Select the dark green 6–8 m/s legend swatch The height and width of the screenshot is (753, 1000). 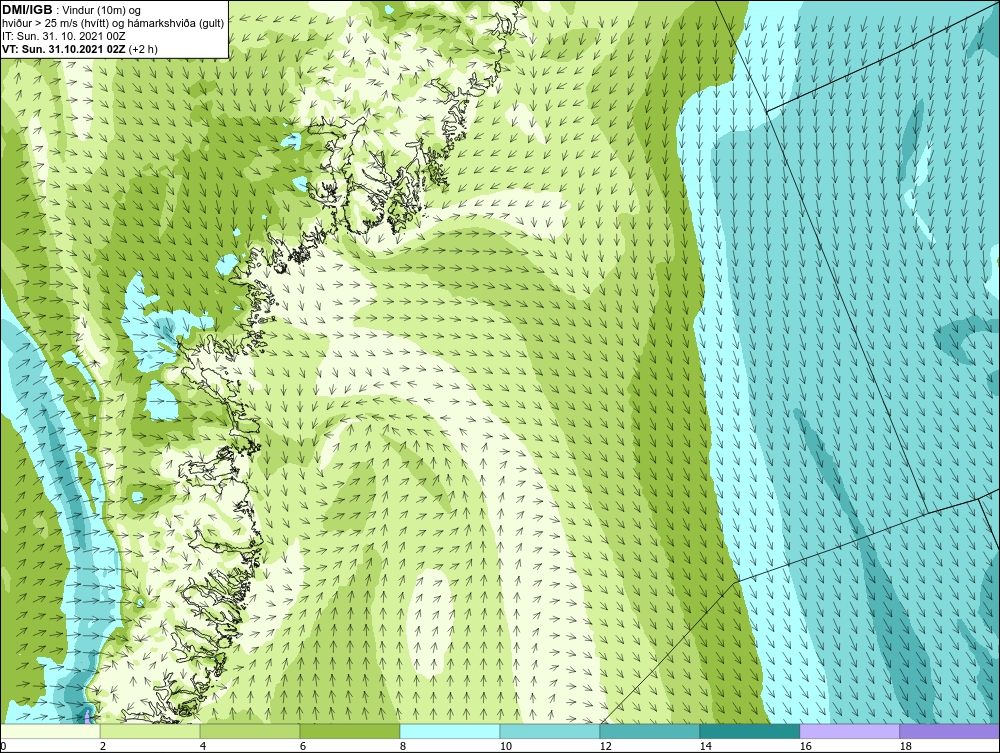(x=349, y=731)
